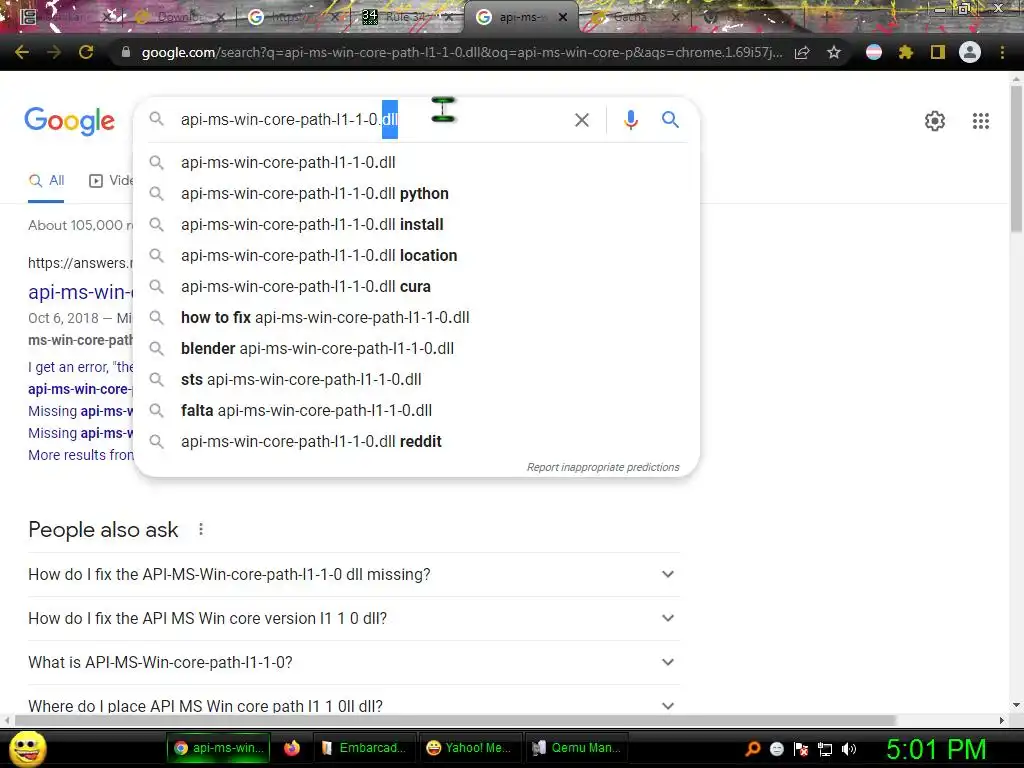The width and height of the screenshot is (1024, 768).
Task: Click the browser forward arrow
Action: pyautogui.click(x=54, y=52)
